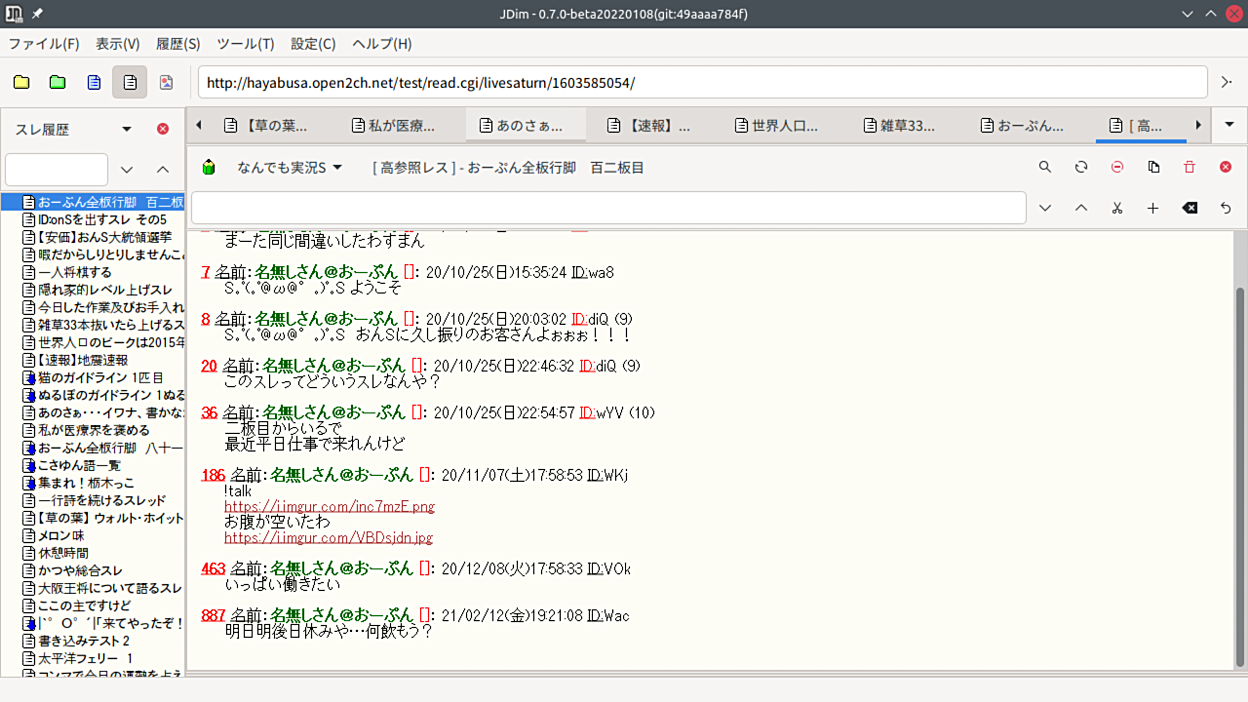This screenshot has width=1248, height=702.
Task: Clear search with the backspace icon
Action: click(1189, 208)
